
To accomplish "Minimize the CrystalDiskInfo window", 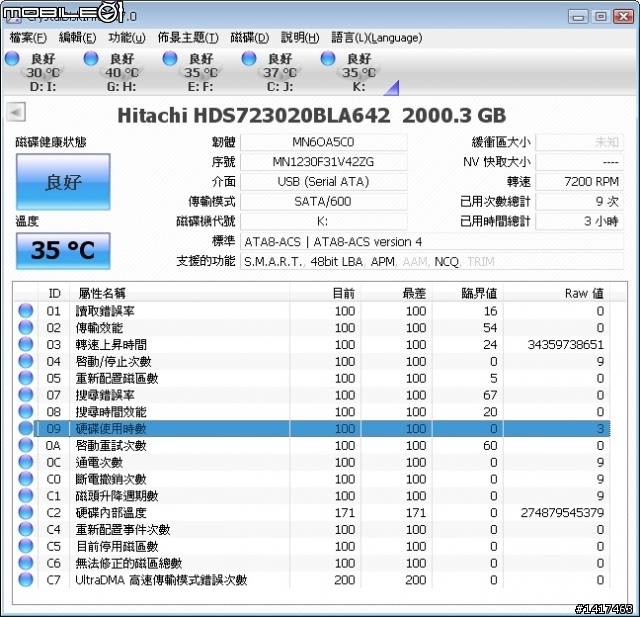I will click(578, 16).
